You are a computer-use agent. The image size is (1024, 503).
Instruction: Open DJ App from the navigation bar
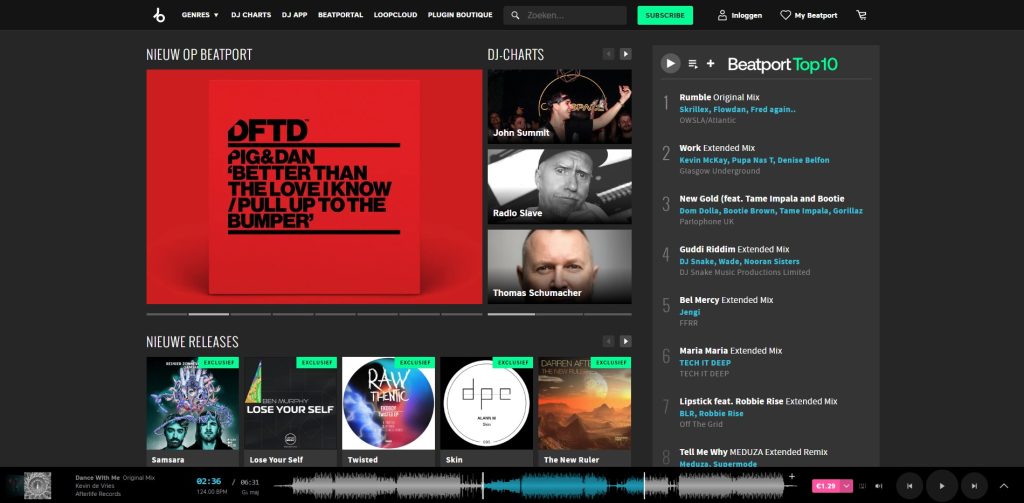[x=295, y=15]
